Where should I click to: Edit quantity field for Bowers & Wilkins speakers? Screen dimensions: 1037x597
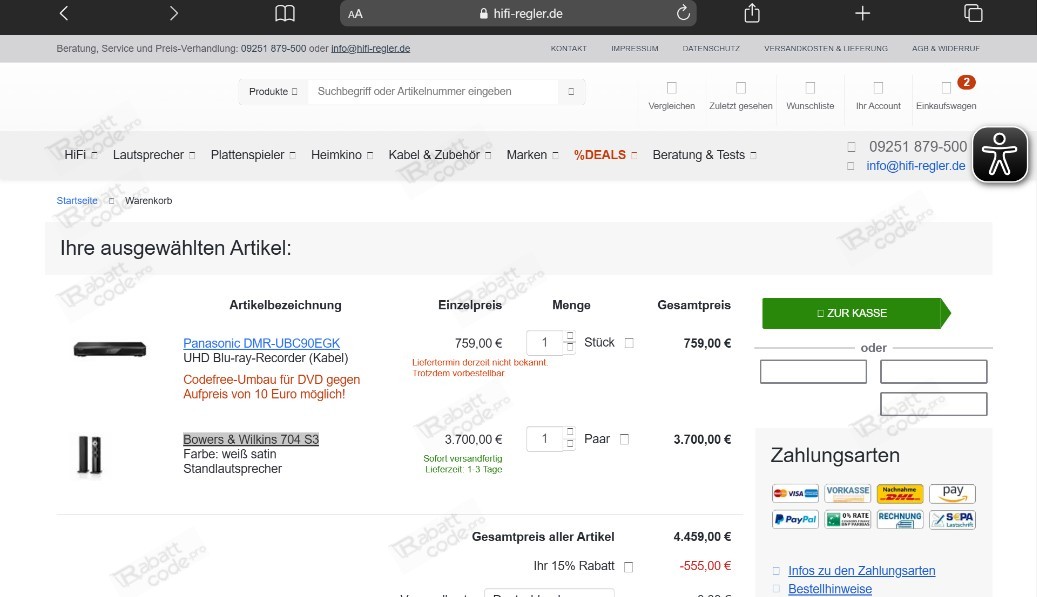click(x=544, y=439)
